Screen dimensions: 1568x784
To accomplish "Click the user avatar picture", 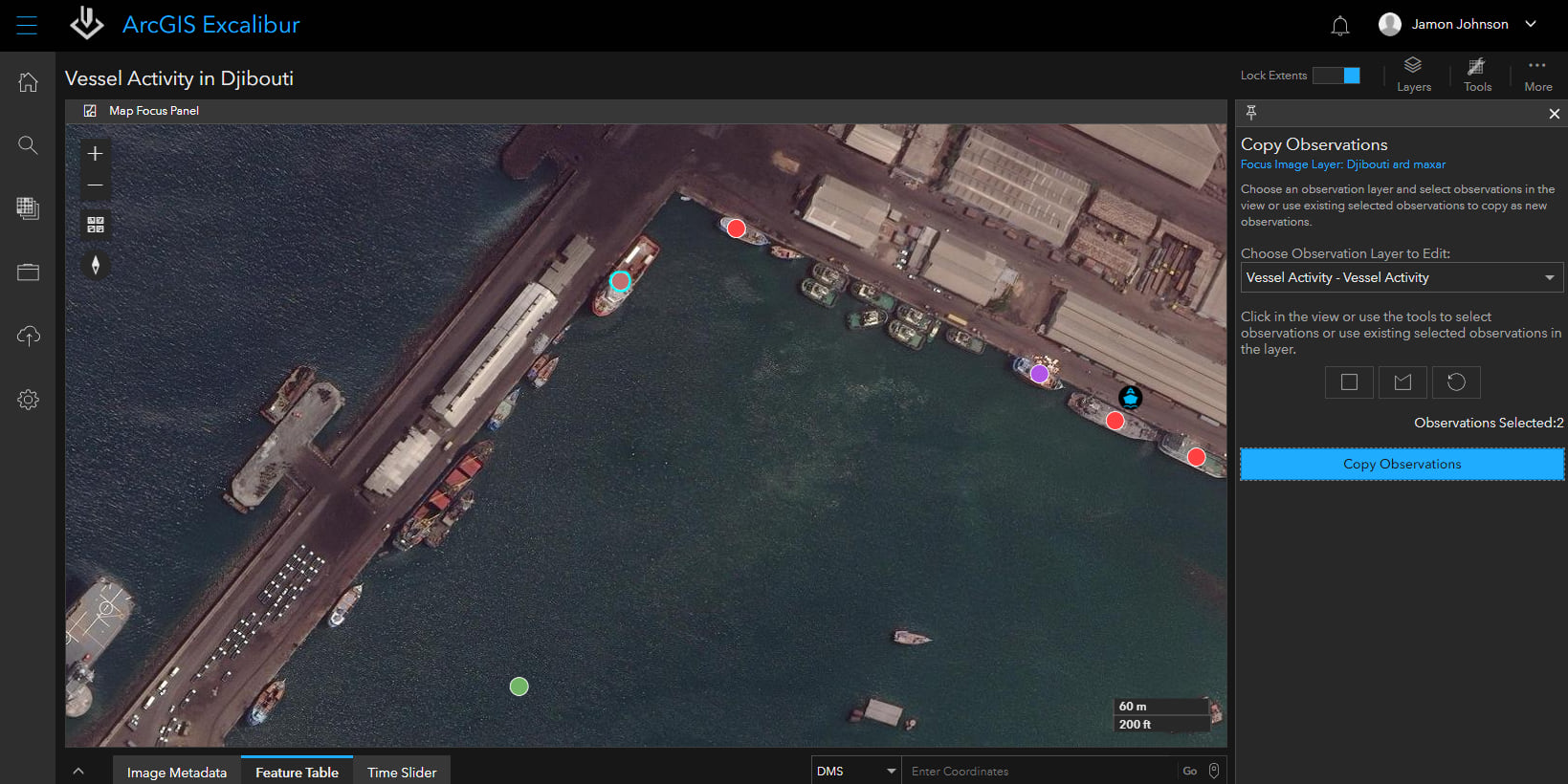I will (1390, 24).
